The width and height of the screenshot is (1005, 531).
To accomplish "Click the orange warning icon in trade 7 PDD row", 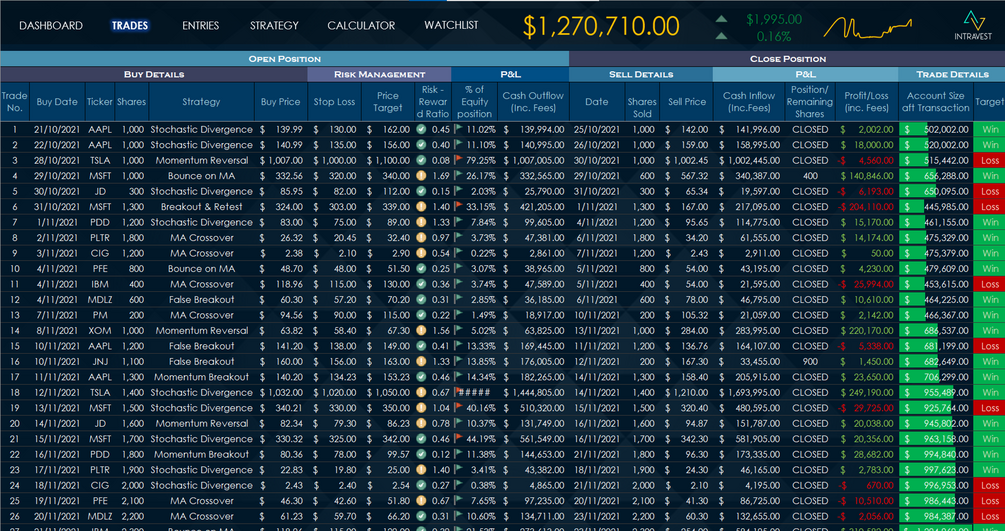I will tap(421, 223).
